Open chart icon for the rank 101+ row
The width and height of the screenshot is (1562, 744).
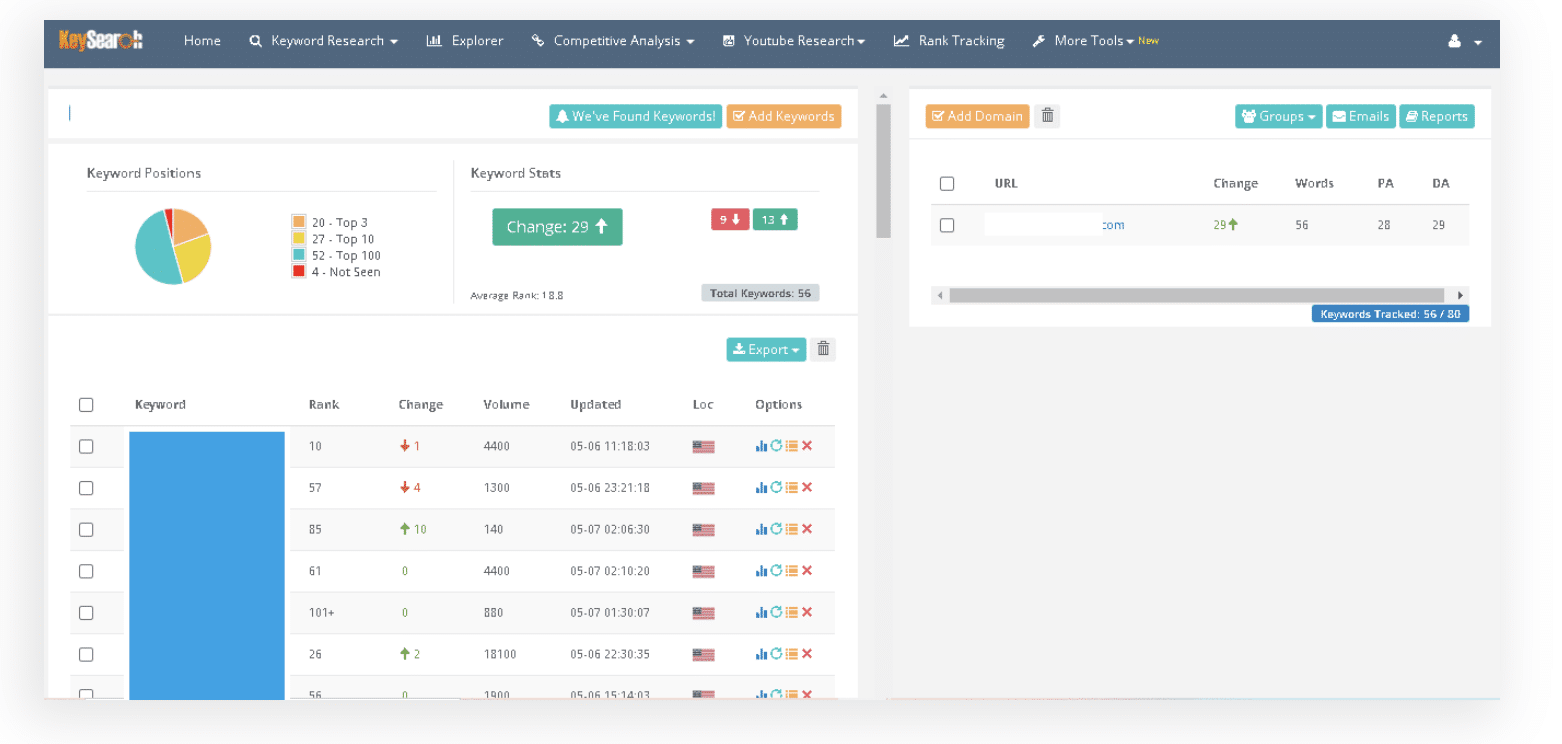click(761, 612)
